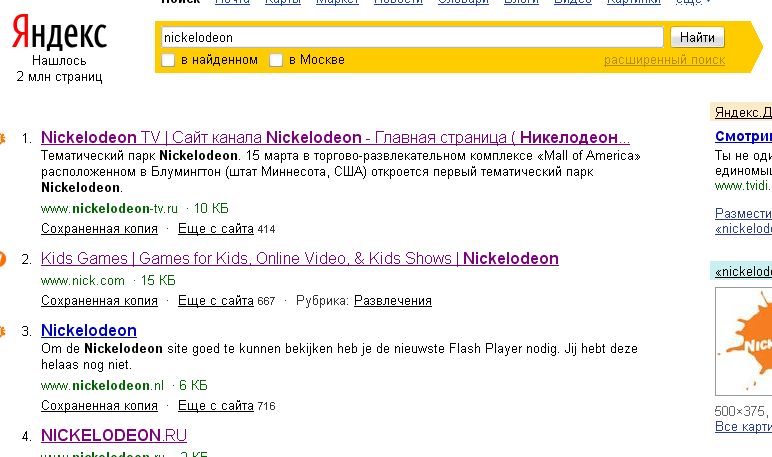Open the Все карти… images link
772x457 pixels.
click(743, 426)
